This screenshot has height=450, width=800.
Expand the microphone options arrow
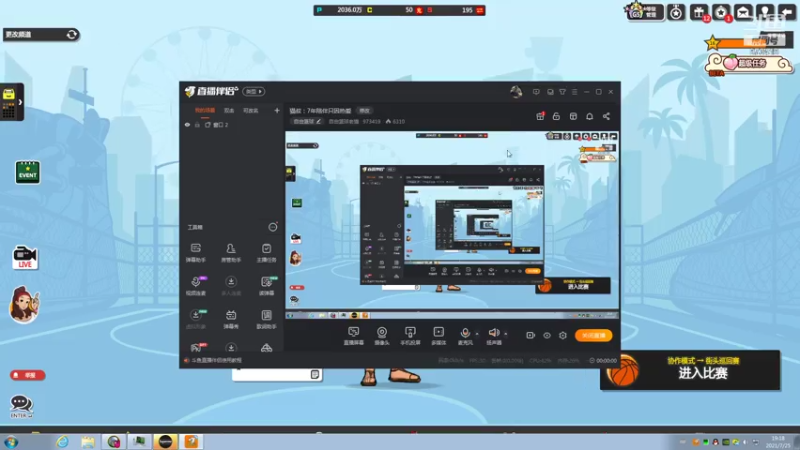tap(477, 334)
